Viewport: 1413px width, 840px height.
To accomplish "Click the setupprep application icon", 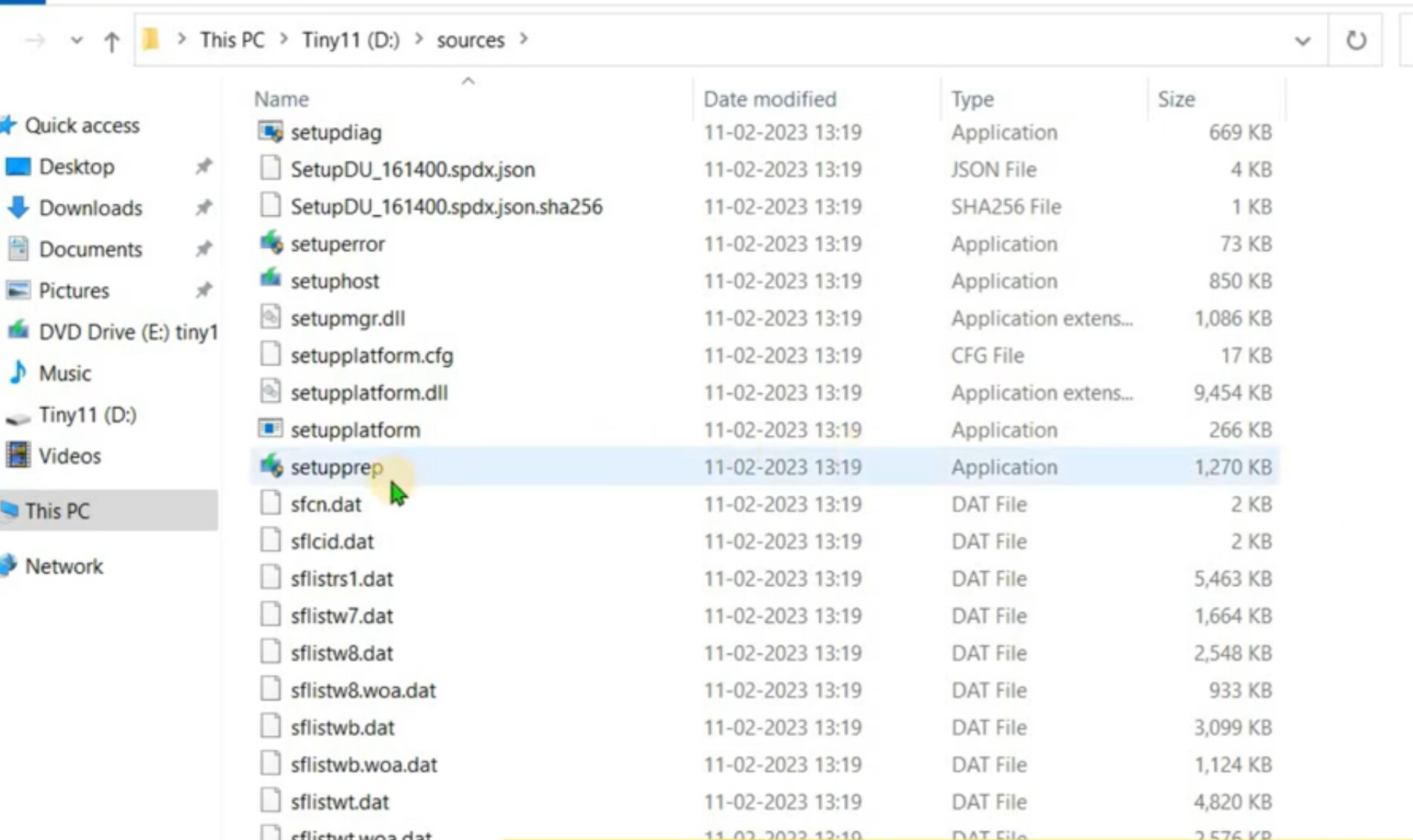I will 270,466.
